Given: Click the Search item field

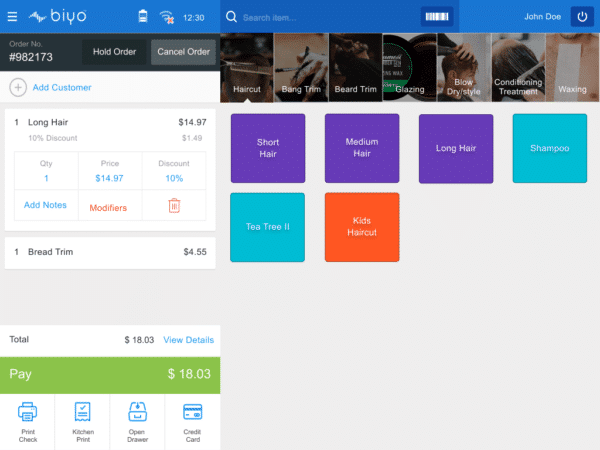Looking at the screenshot, I should click(x=329, y=18).
